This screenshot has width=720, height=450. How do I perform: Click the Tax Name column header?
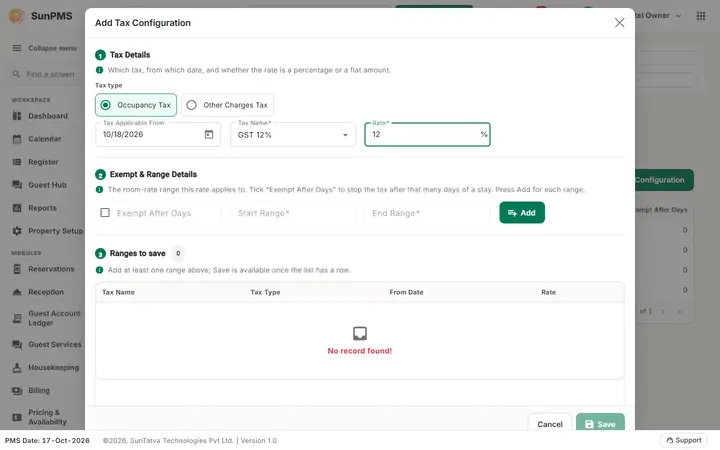click(x=118, y=292)
